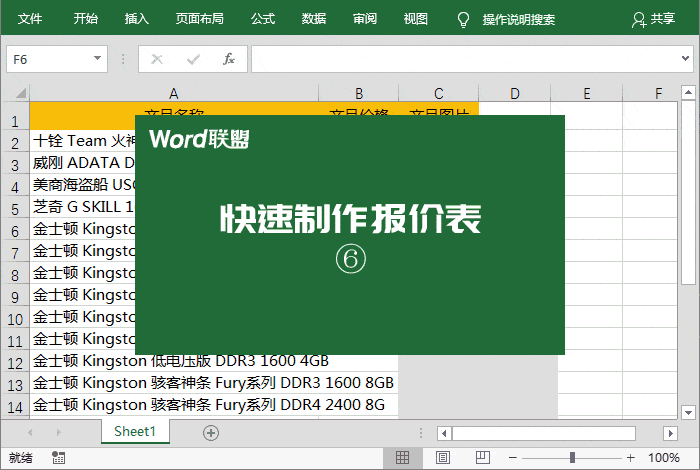Click cell Fury系列 DDR4 2400 8G
Screen dimensions: 700x470
coord(209,405)
